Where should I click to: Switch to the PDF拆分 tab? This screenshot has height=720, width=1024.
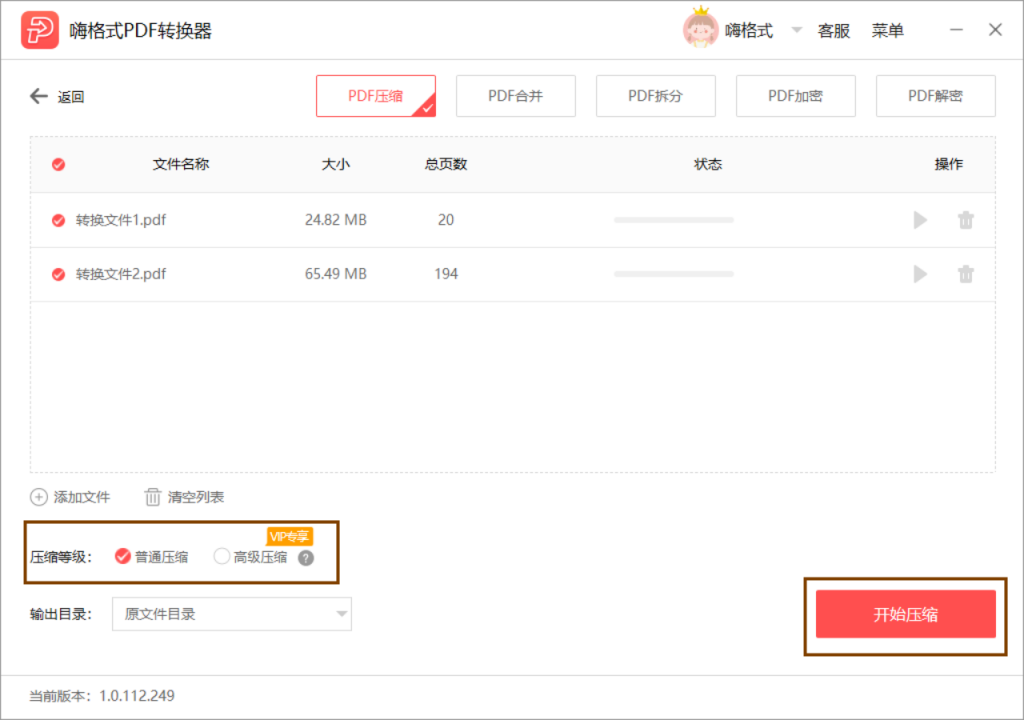point(656,96)
